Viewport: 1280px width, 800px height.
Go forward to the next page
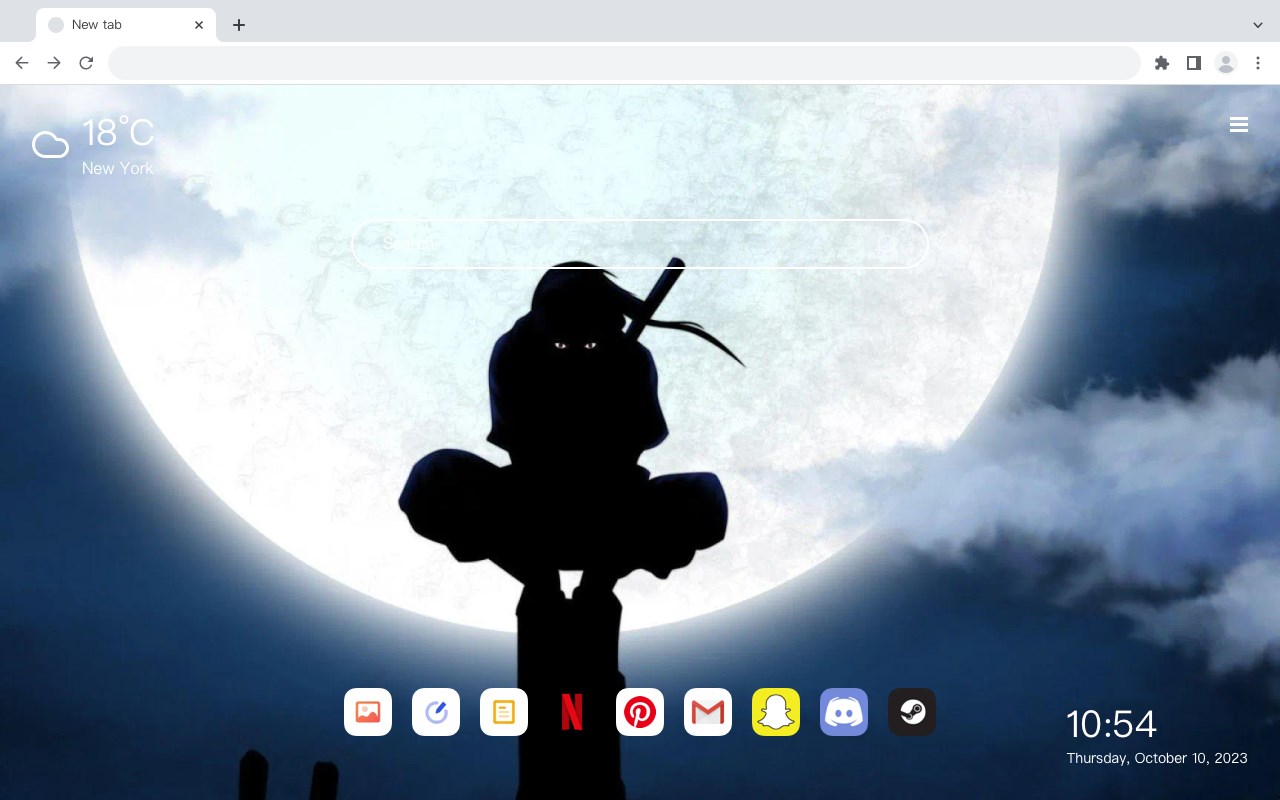[x=54, y=63]
